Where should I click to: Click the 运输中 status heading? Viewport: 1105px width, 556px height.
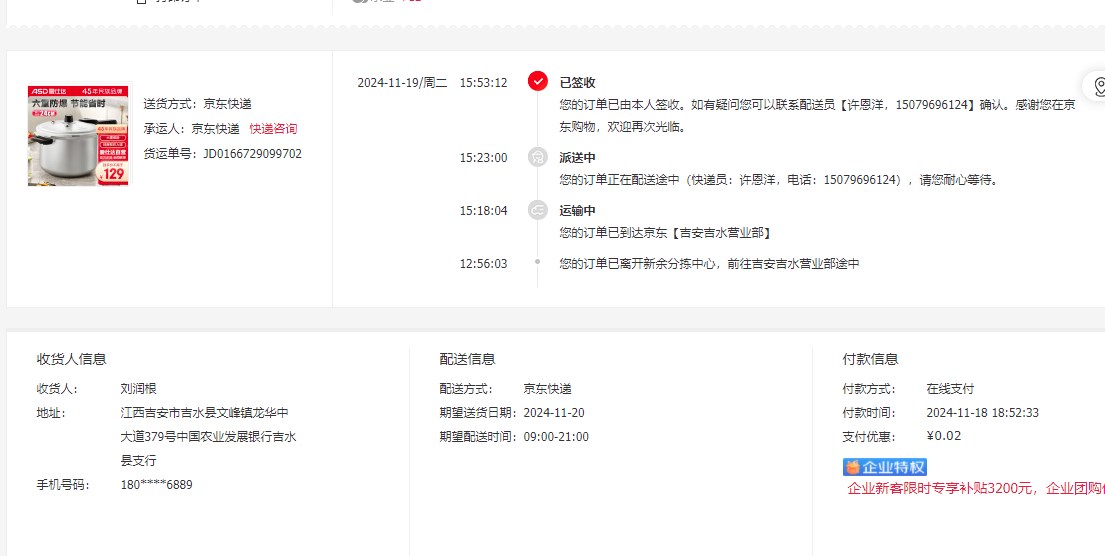(577, 210)
